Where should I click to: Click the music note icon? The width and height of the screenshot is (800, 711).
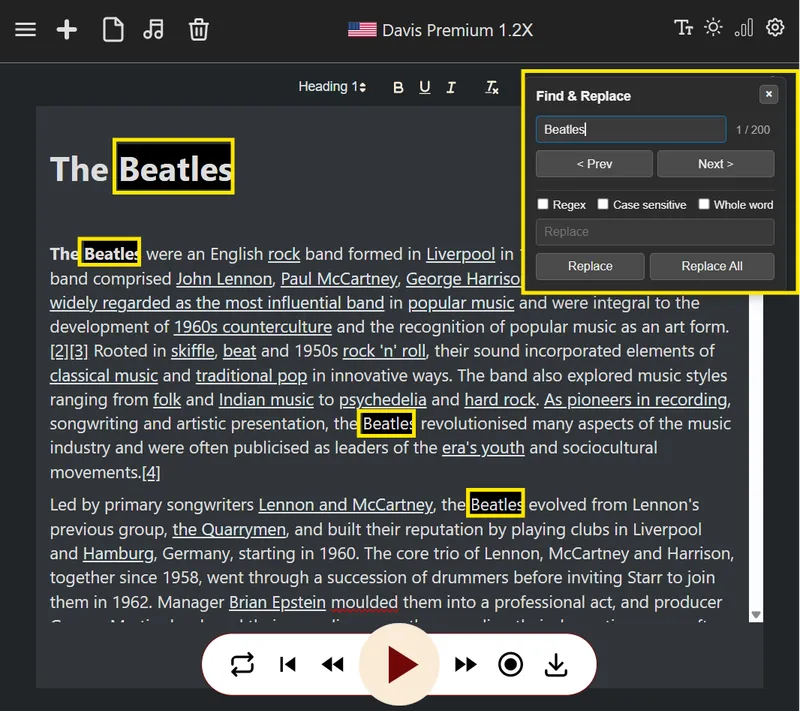153,30
